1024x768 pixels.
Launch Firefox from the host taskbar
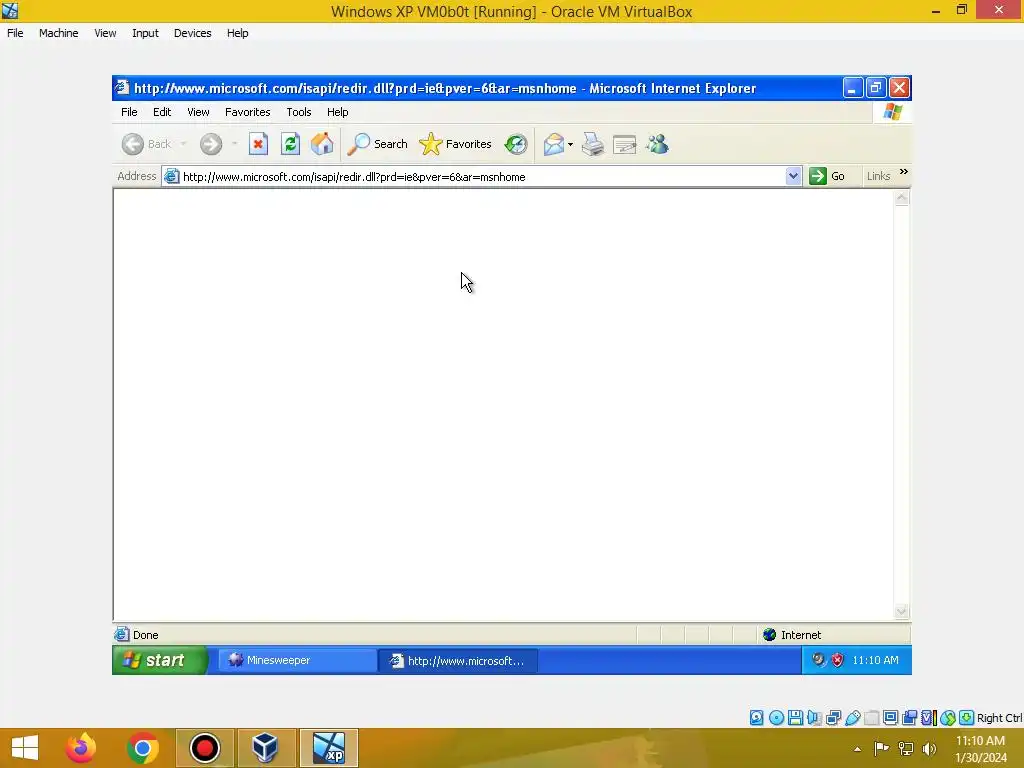(81, 748)
